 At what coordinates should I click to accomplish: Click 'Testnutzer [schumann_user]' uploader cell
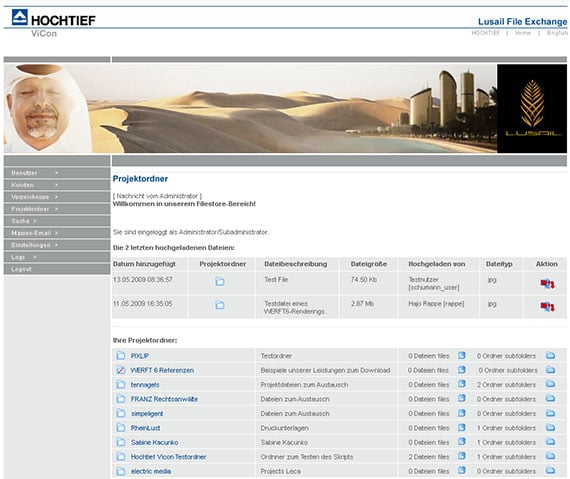coord(434,283)
